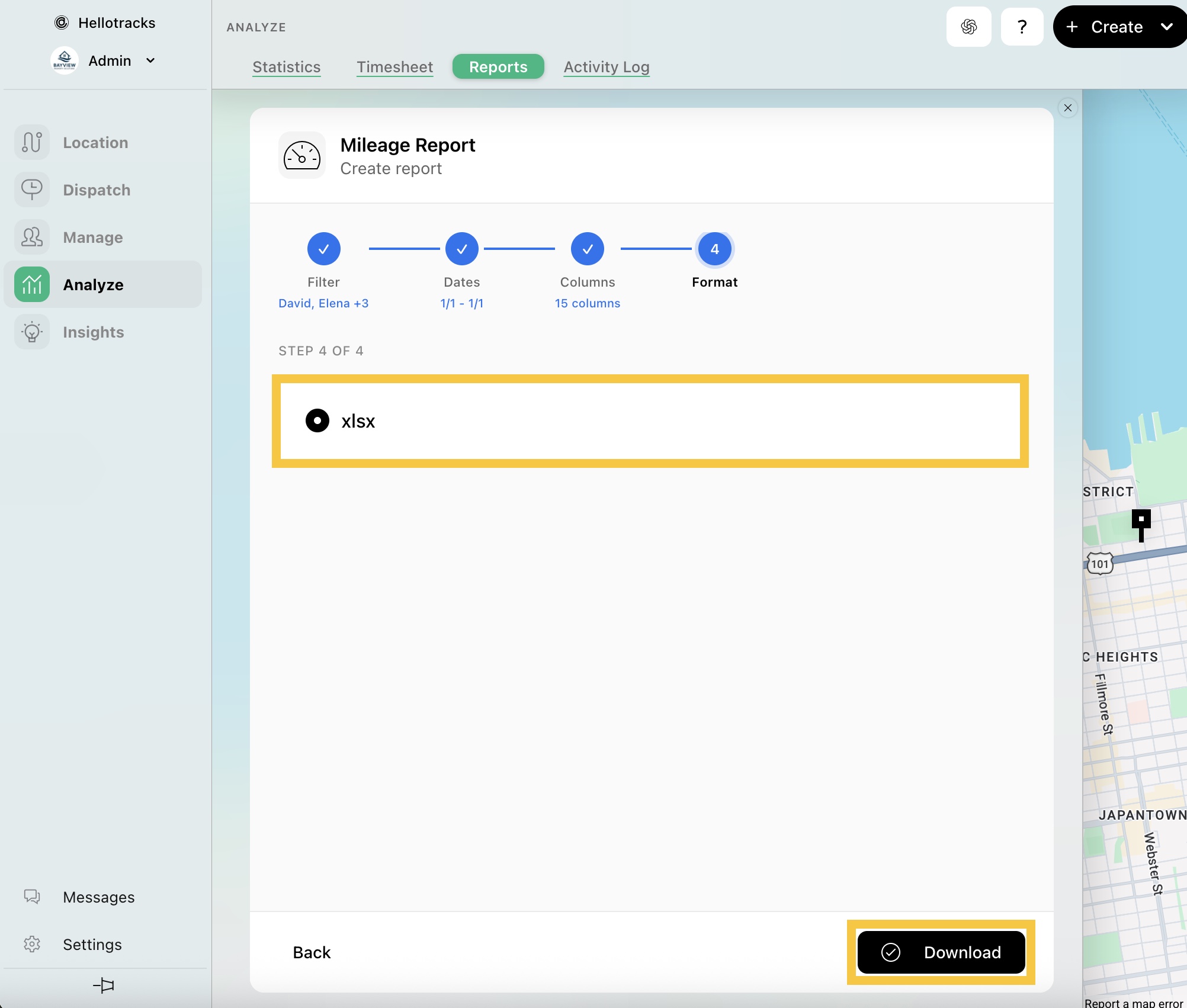Click the Download button

coord(941,952)
